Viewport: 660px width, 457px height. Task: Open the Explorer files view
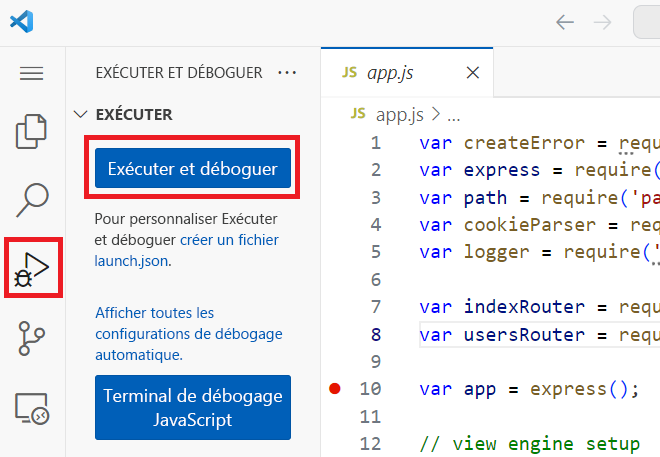[x=31, y=131]
